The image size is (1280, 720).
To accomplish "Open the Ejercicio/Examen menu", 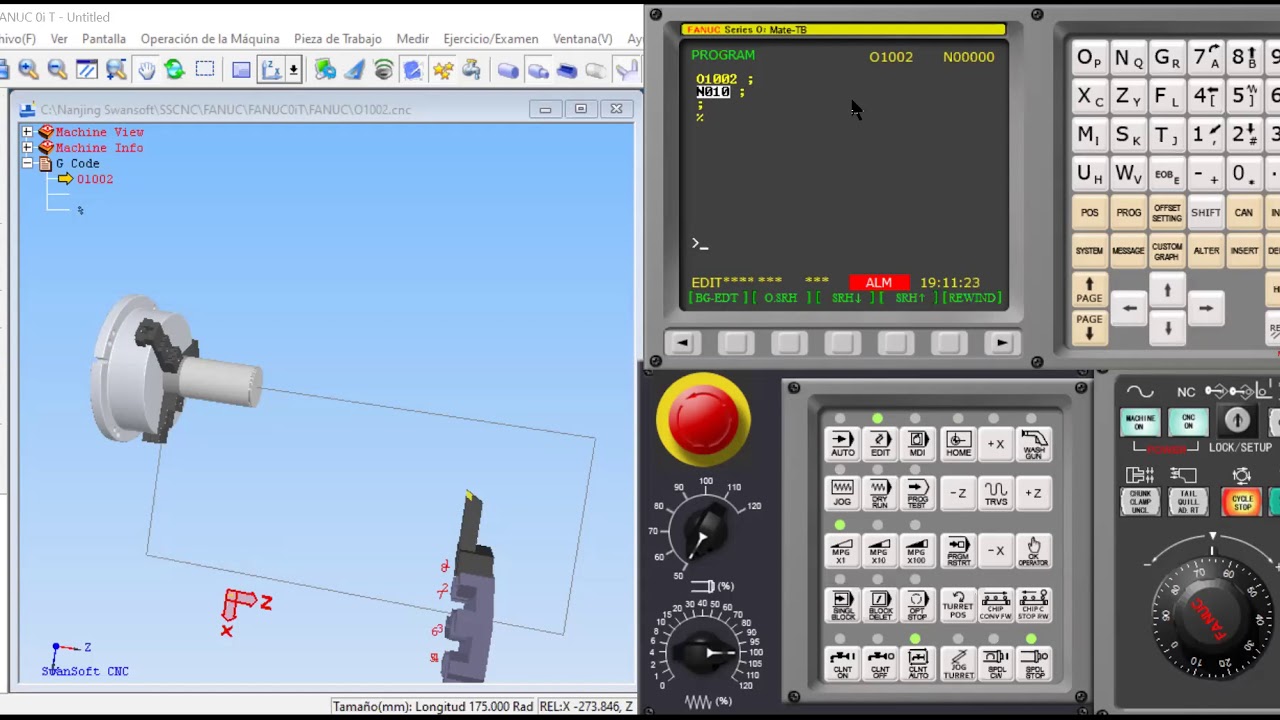I will [491, 39].
